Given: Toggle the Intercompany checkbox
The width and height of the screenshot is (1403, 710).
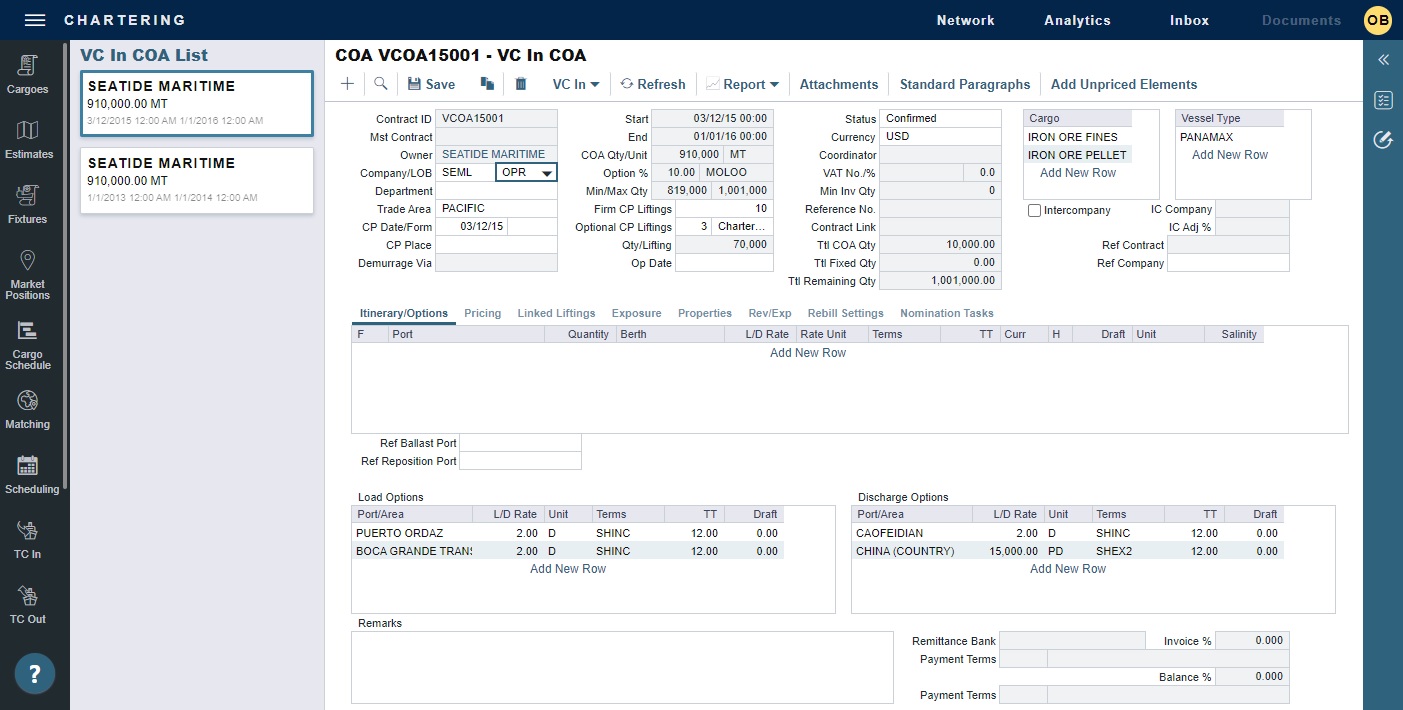Looking at the screenshot, I should point(1035,211).
